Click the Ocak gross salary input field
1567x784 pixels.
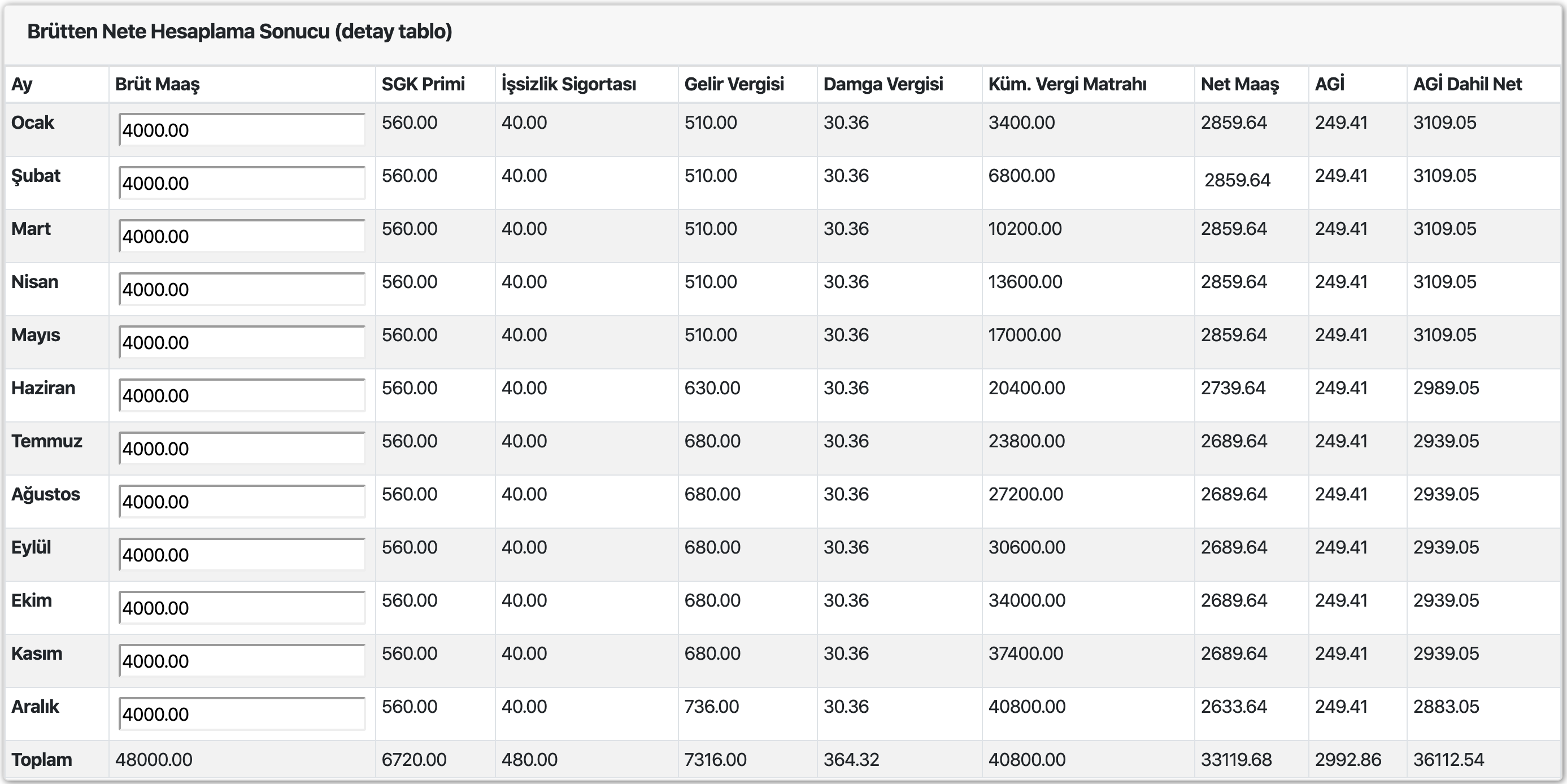pyautogui.click(x=242, y=129)
